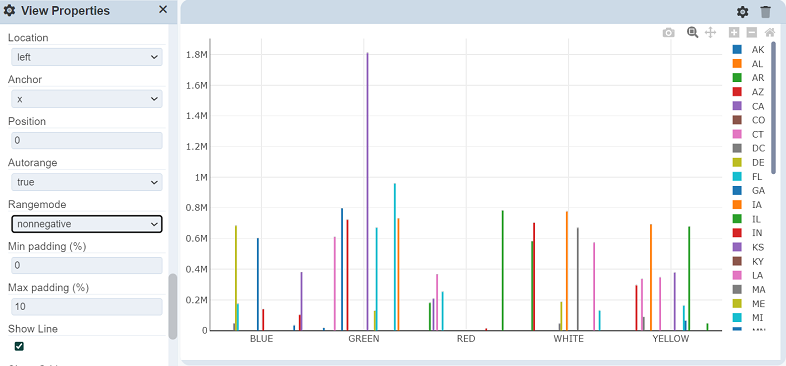The image size is (786, 366).
Task: Close the View Properties panel
Action: (x=163, y=10)
